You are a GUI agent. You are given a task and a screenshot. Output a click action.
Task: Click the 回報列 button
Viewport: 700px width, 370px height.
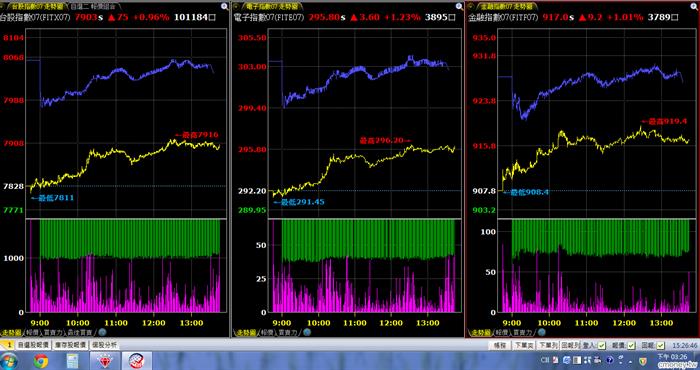click(570, 345)
